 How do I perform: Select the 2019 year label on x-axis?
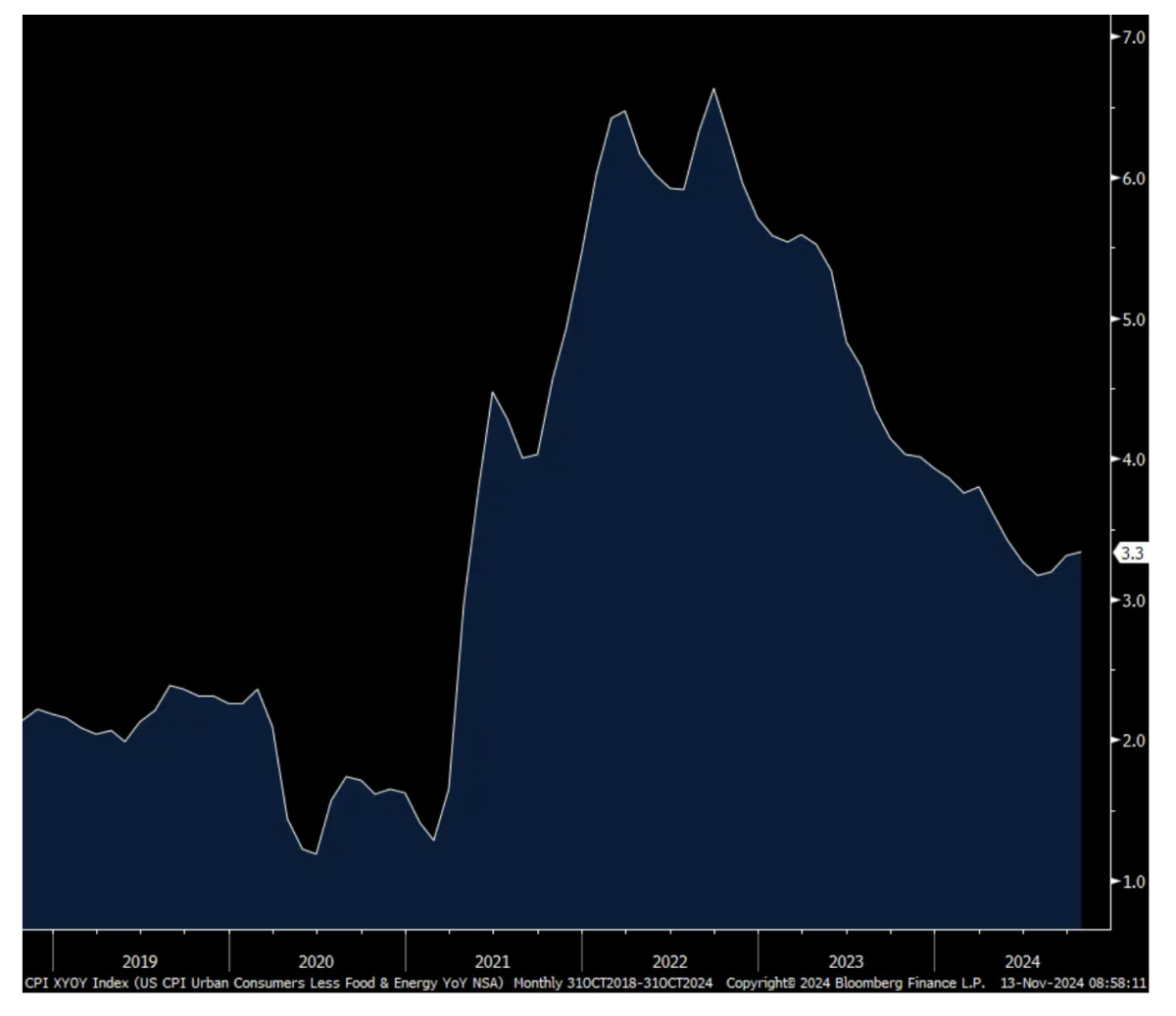[140, 961]
